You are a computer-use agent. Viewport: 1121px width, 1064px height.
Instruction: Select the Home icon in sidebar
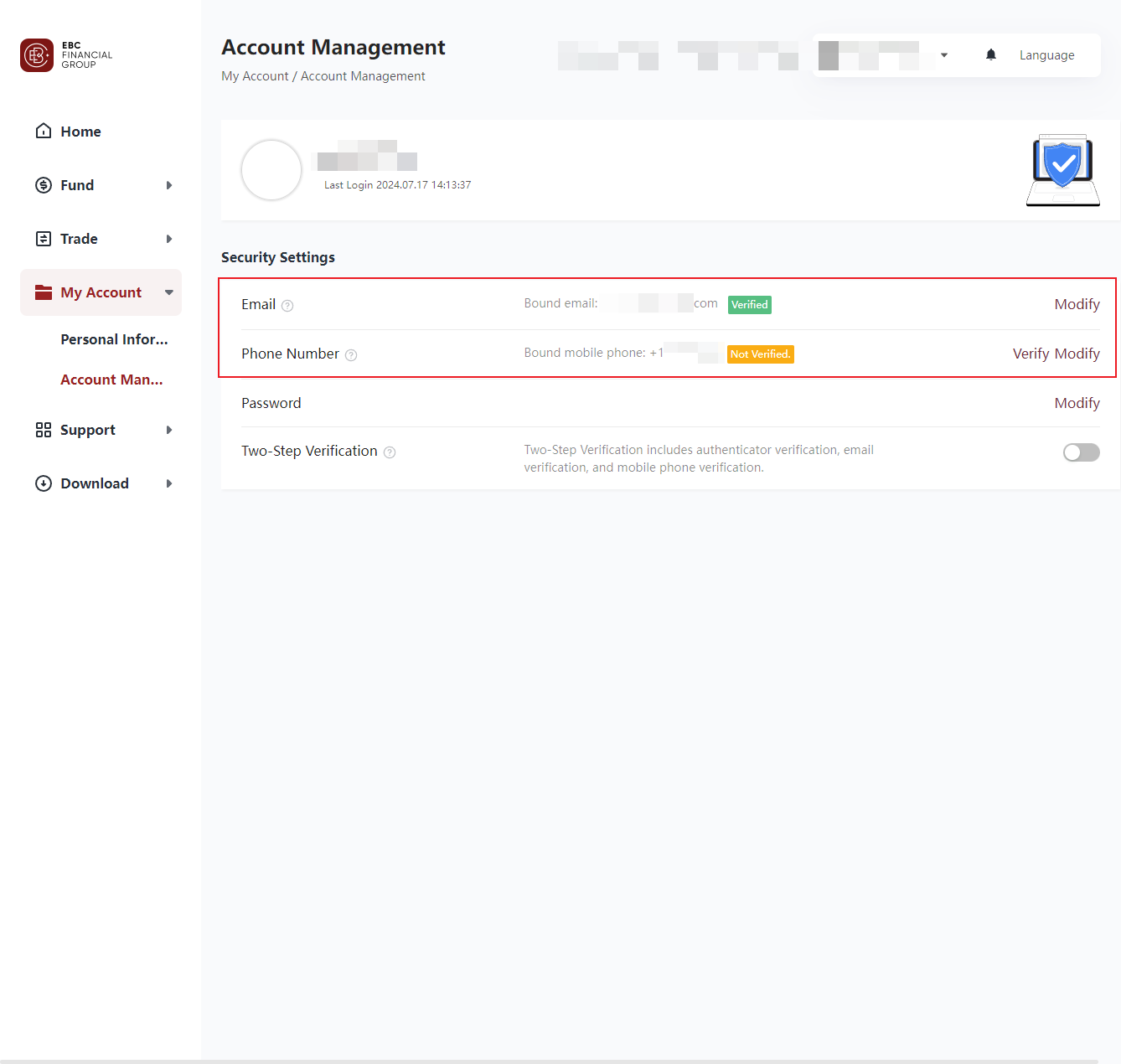pyautogui.click(x=44, y=131)
